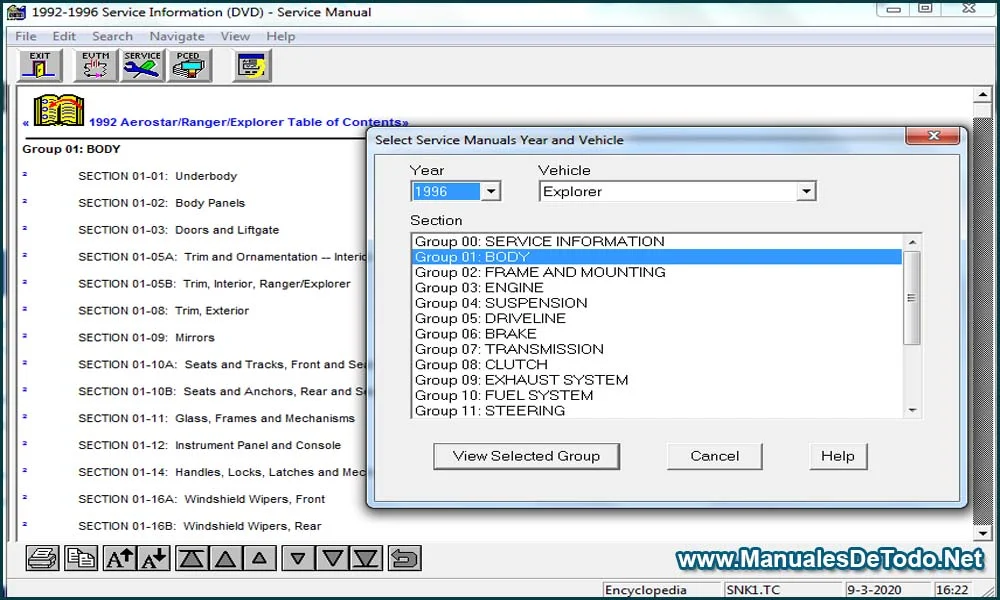Click the fifth toolbar notes icon

(x=252, y=66)
